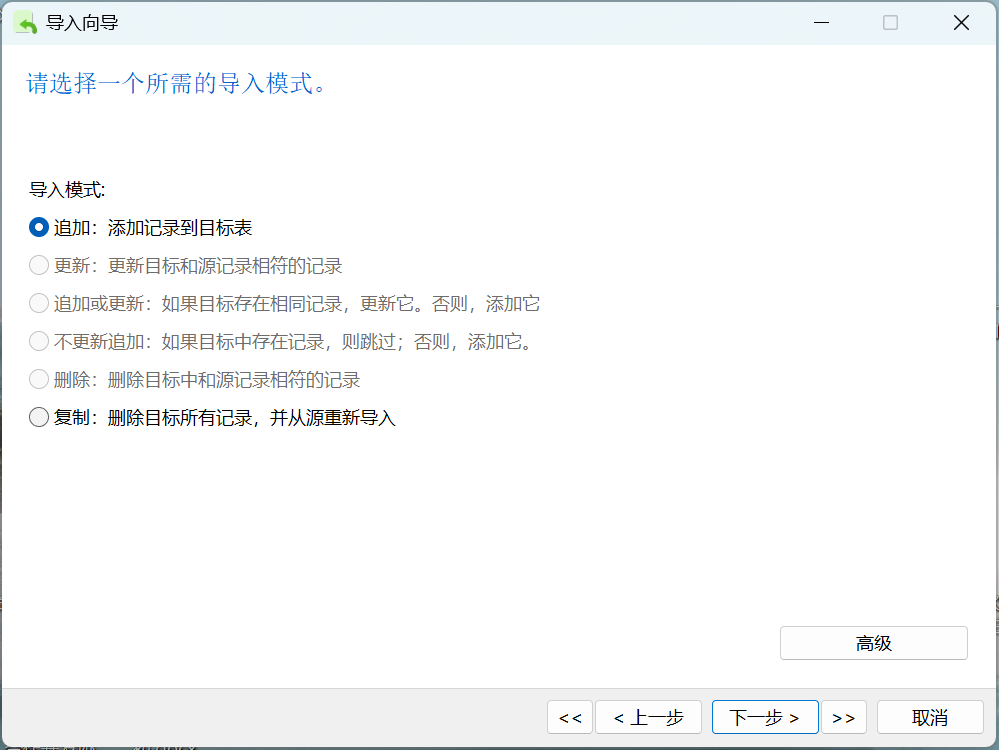The image size is (999, 750).
Task: Click the 导入向导 title bar text
Action: (x=82, y=24)
